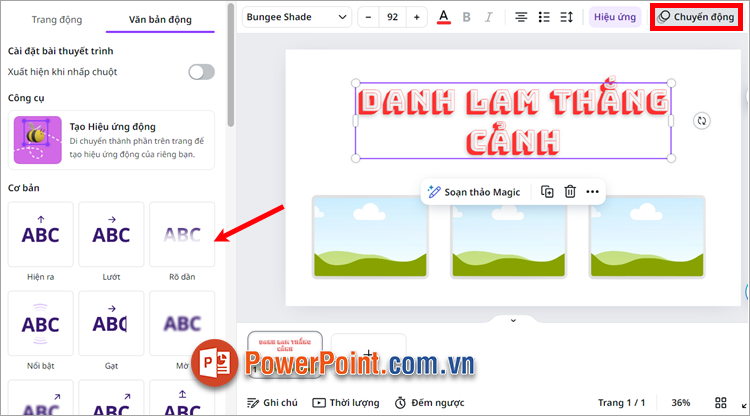
Task: Open the text alignment option
Action: click(x=521, y=17)
